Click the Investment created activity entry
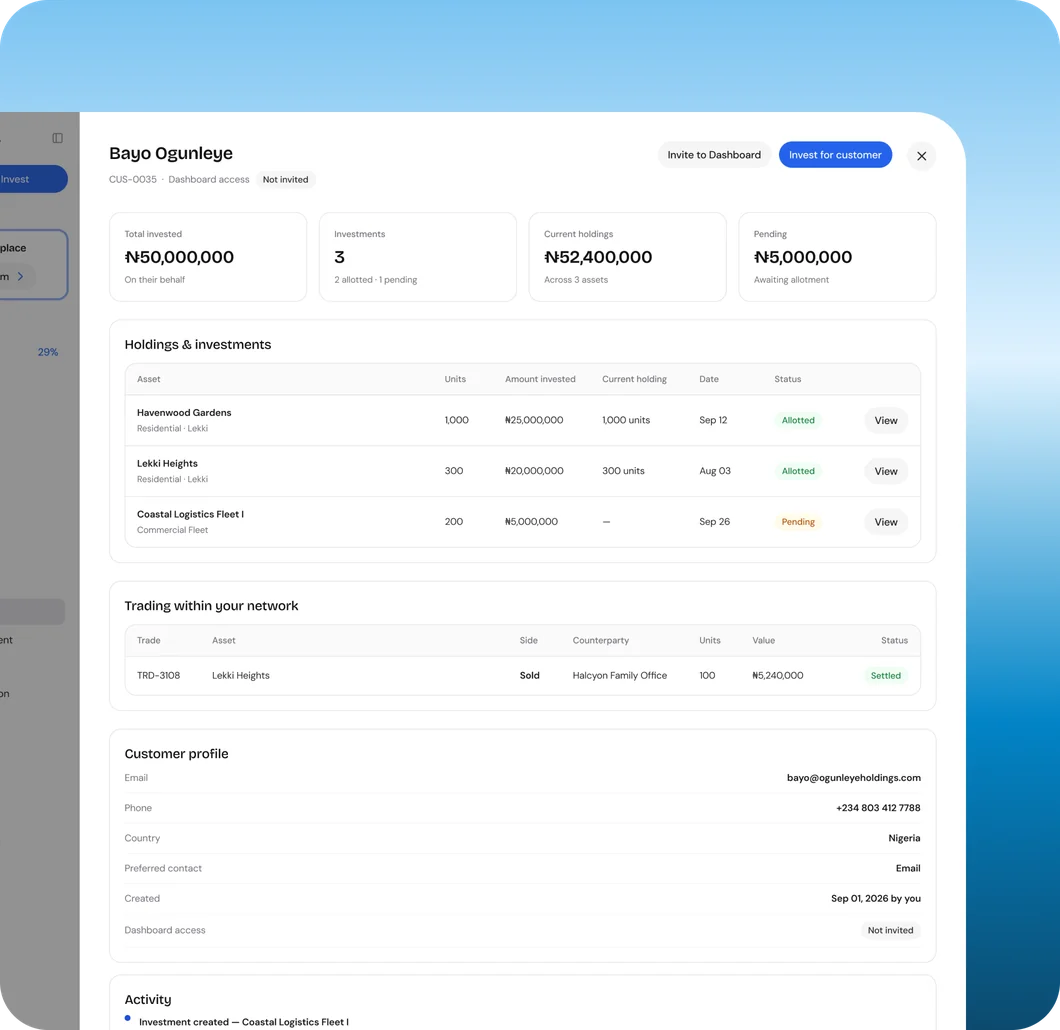1060x1030 pixels. pyautogui.click(x=243, y=1022)
